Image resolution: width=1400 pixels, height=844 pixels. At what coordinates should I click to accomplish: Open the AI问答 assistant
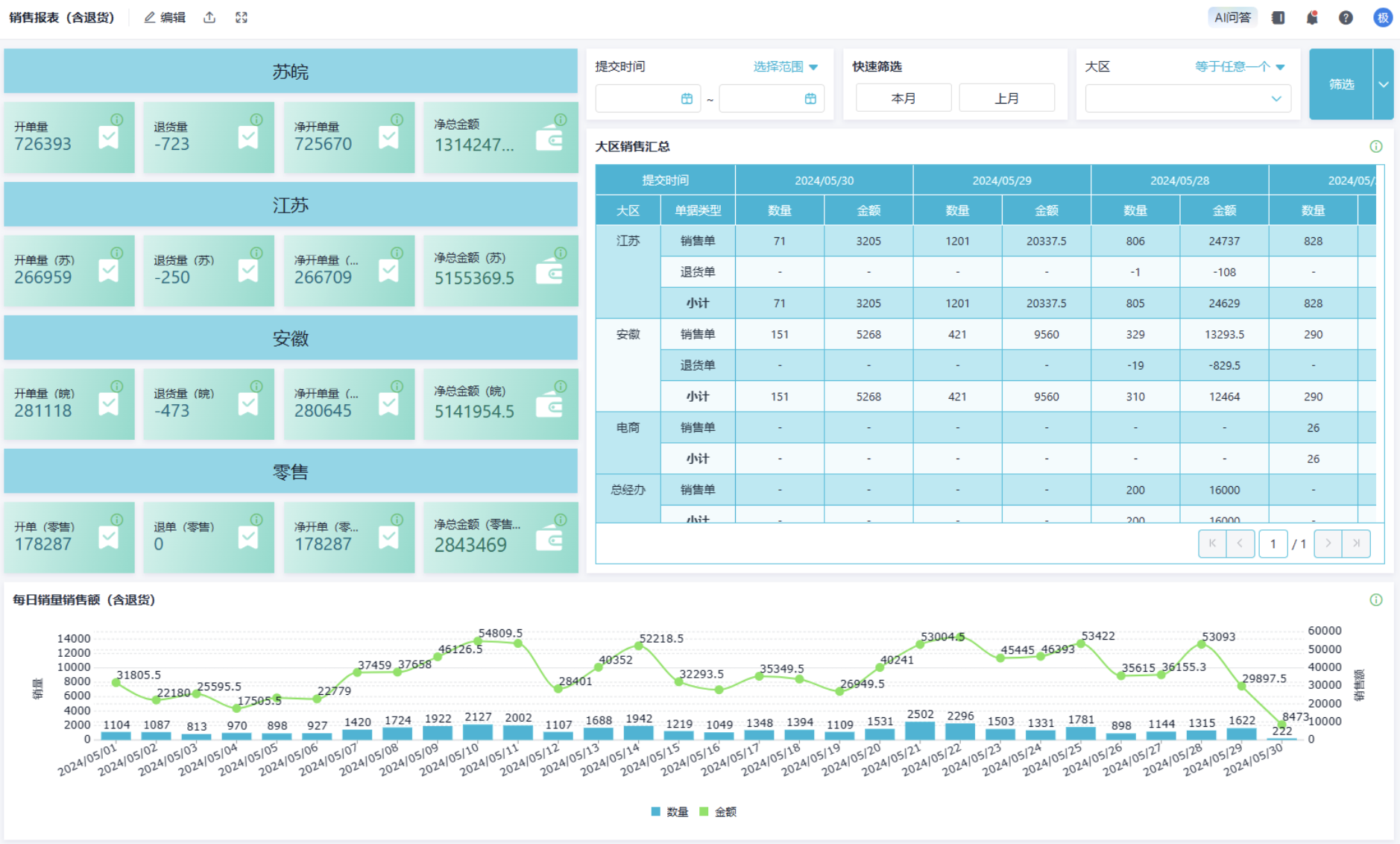(1232, 17)
